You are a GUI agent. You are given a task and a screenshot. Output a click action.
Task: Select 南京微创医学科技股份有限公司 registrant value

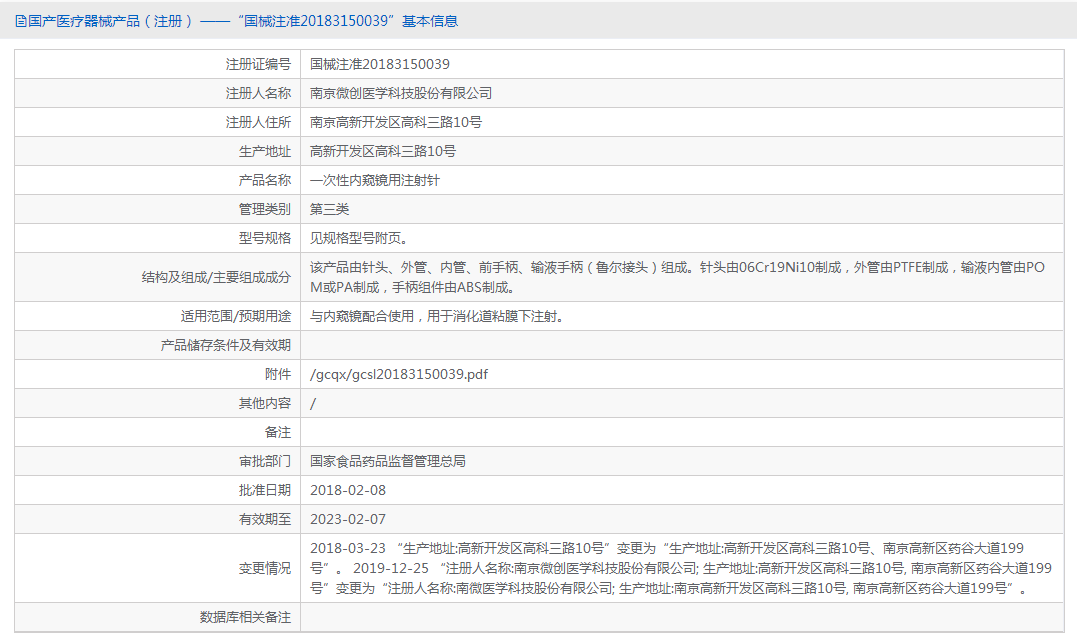401,93
